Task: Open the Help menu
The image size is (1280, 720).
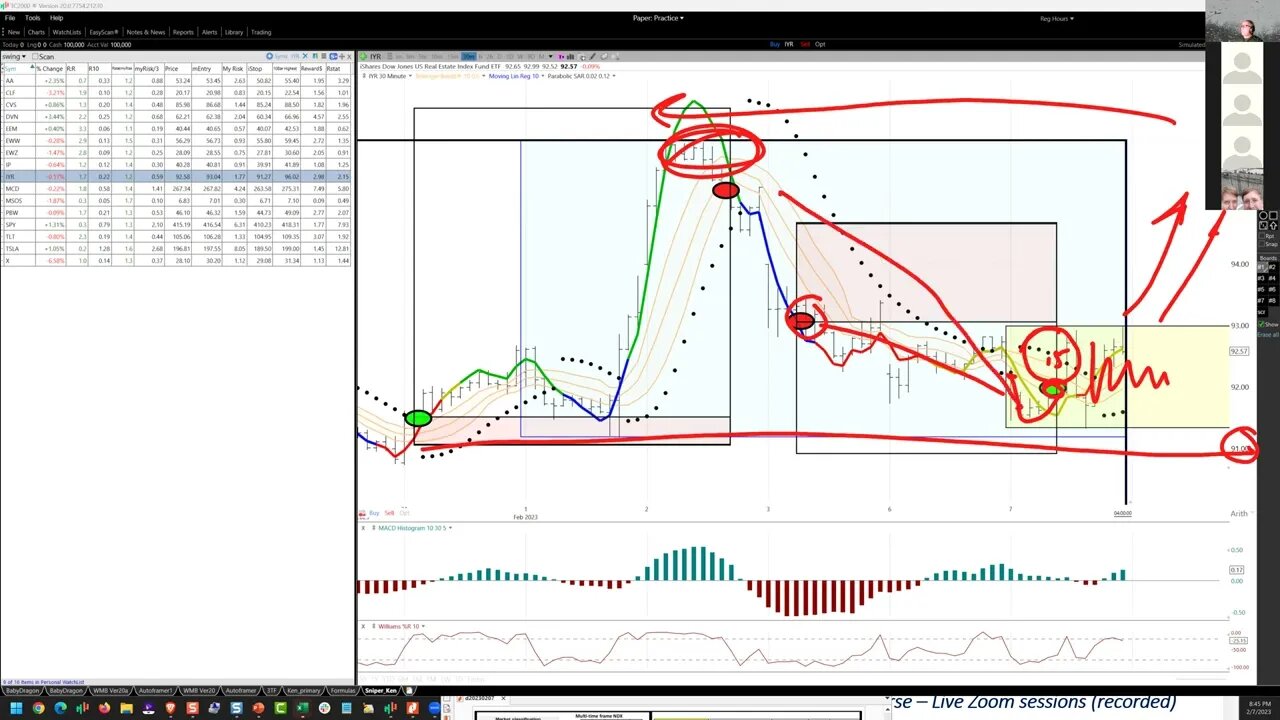Action: 56,18
